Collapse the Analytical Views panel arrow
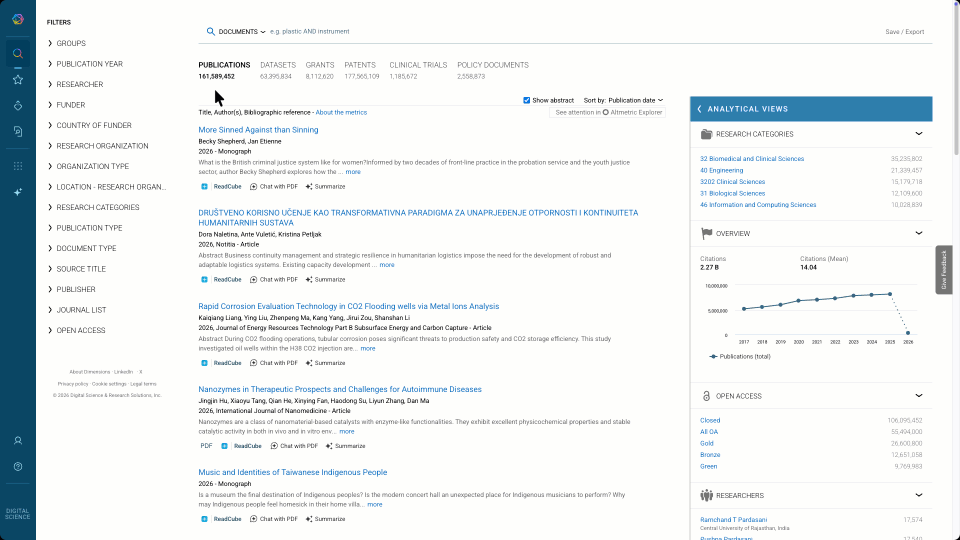960x540 pixels. tap(700, 109)
